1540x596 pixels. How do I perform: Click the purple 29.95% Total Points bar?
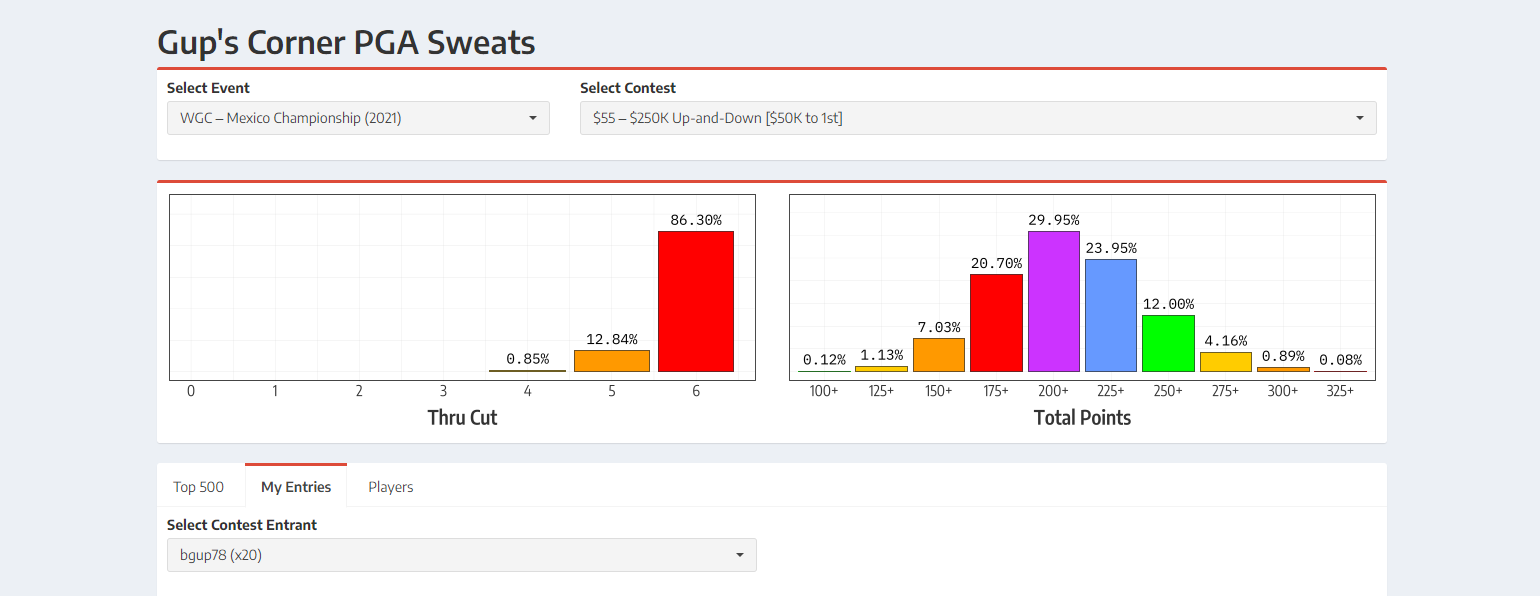pyautogui.click(x=1054, y=302)
